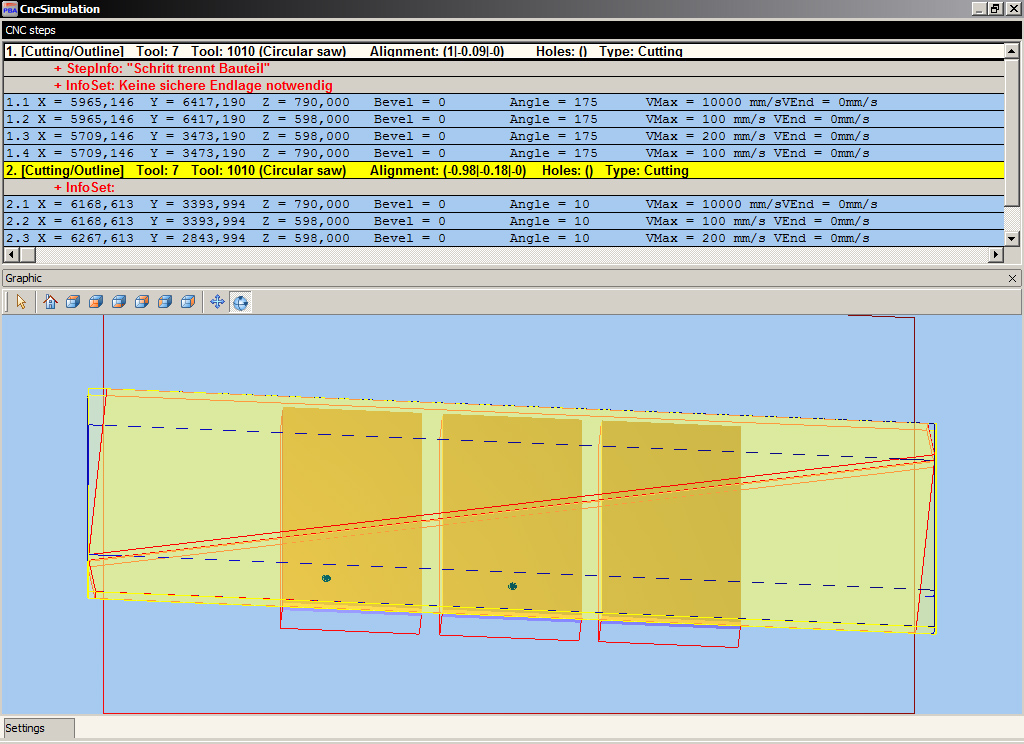Open the Settings tab at the bottom
1024x744 pixels.
26,728
